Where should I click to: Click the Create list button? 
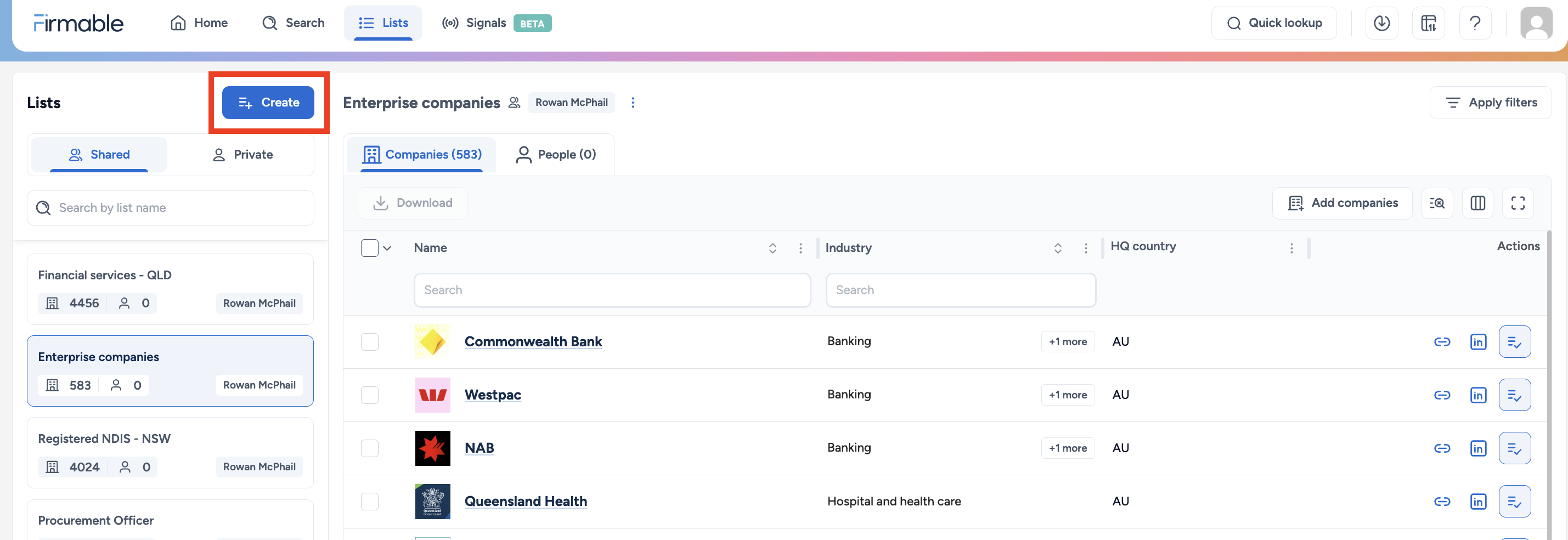coord(268,102)
